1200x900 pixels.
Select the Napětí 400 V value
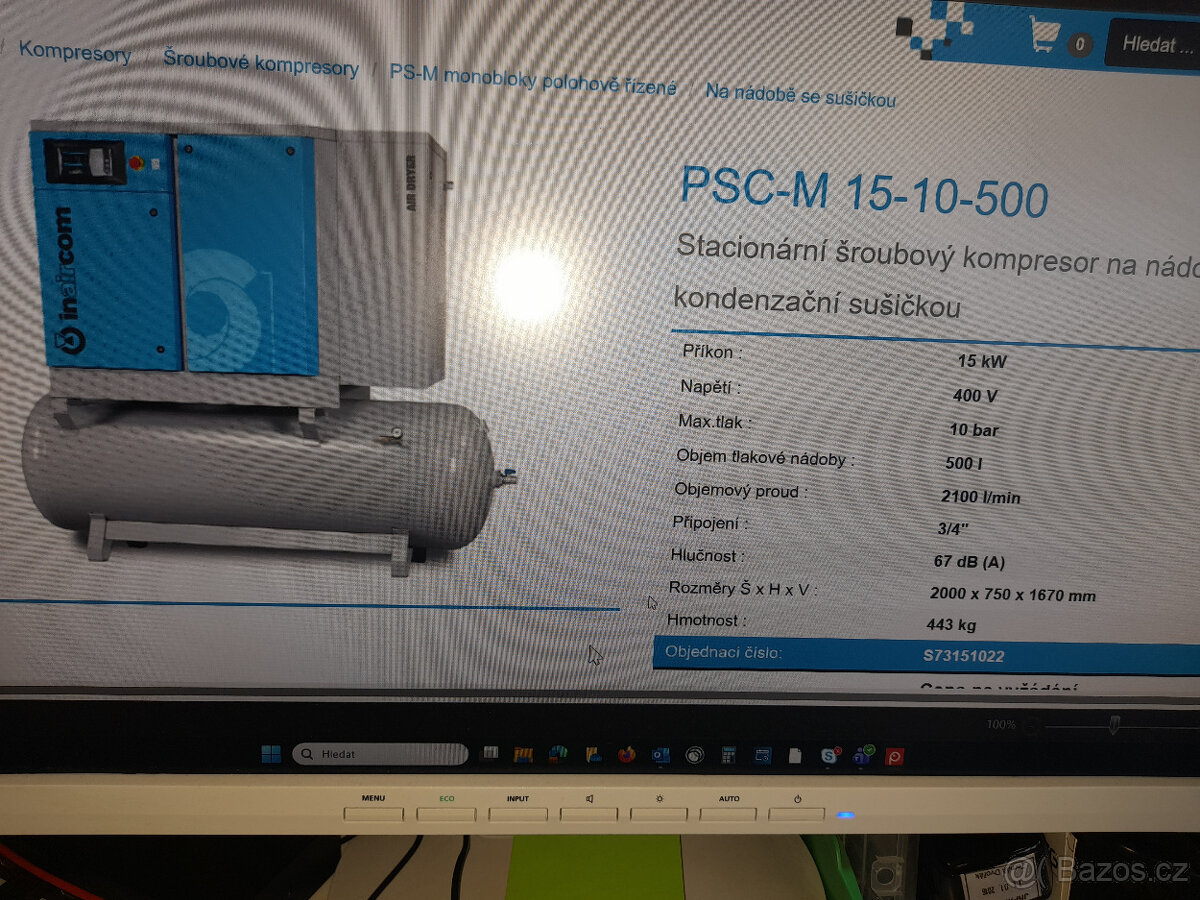pos(974,396)
